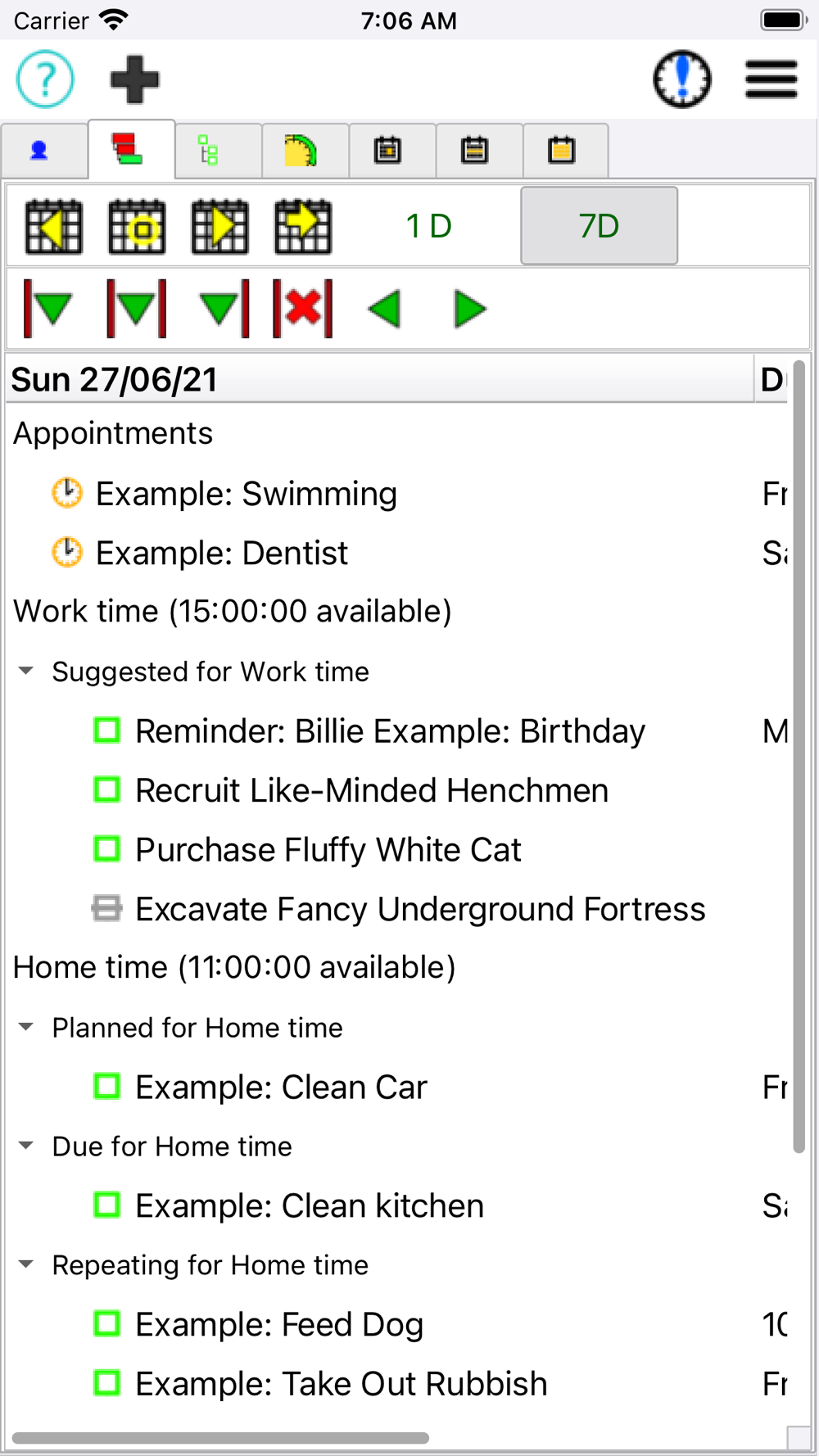Image resolution: width=819 pixels, height=1456 pixels.
Task: Open the exclamation alert clock icon
Action: point(681,79)
